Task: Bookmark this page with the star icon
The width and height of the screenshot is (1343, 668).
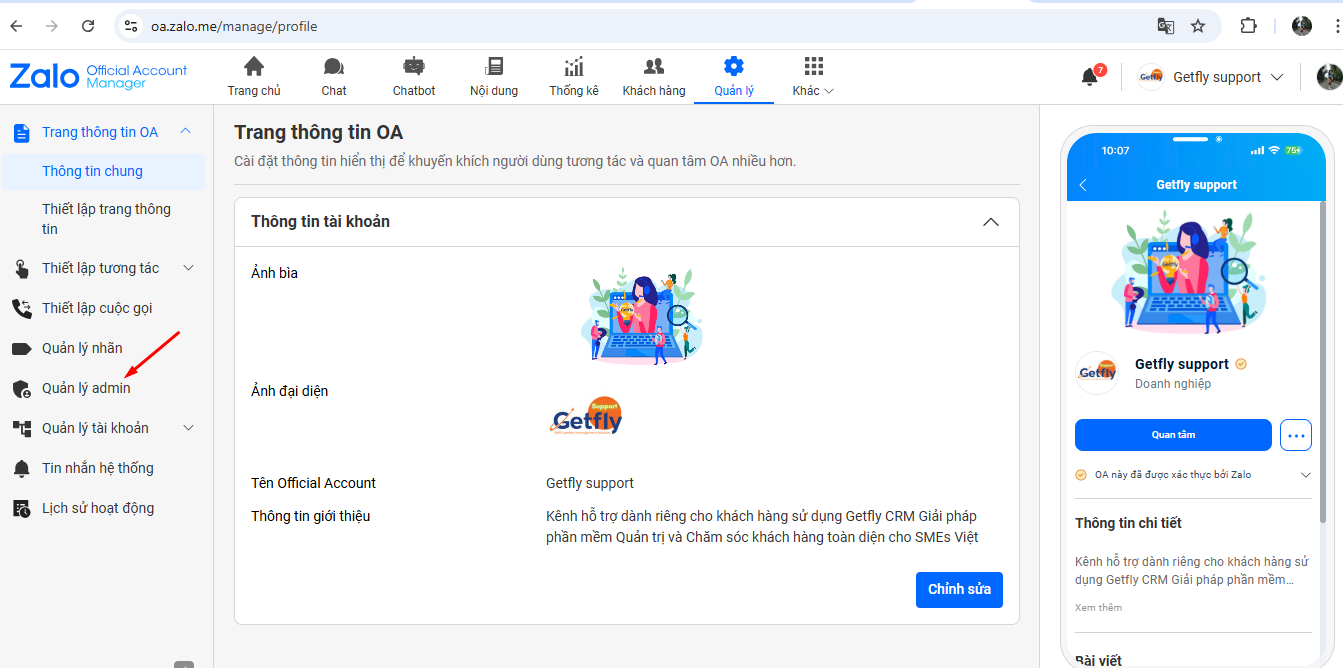Action: click(x=1198, y=26)
